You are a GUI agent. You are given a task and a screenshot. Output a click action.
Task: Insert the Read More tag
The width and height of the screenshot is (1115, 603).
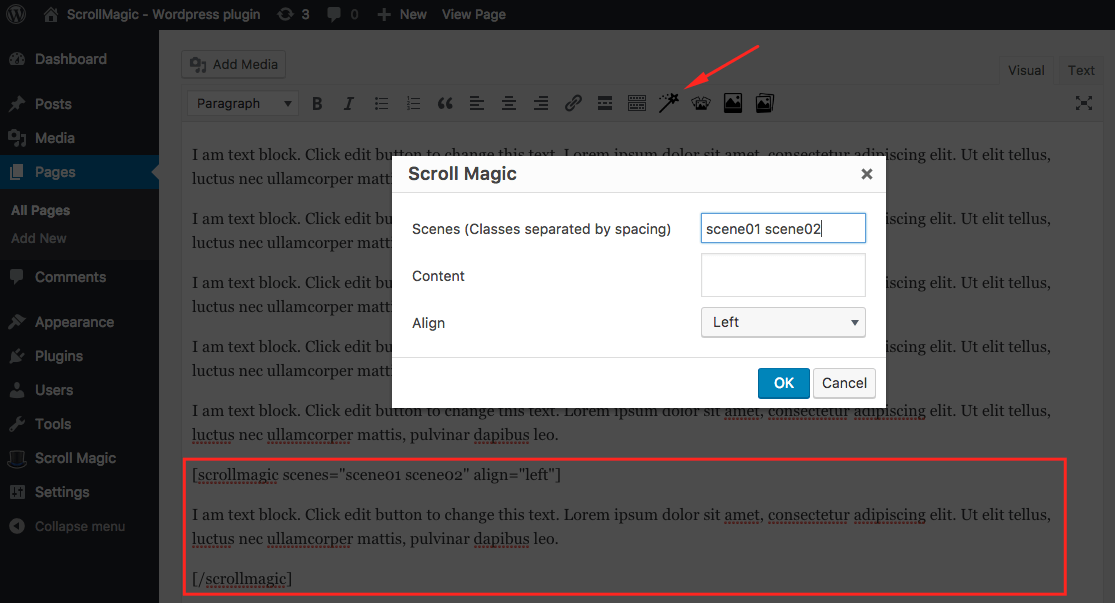604,103
